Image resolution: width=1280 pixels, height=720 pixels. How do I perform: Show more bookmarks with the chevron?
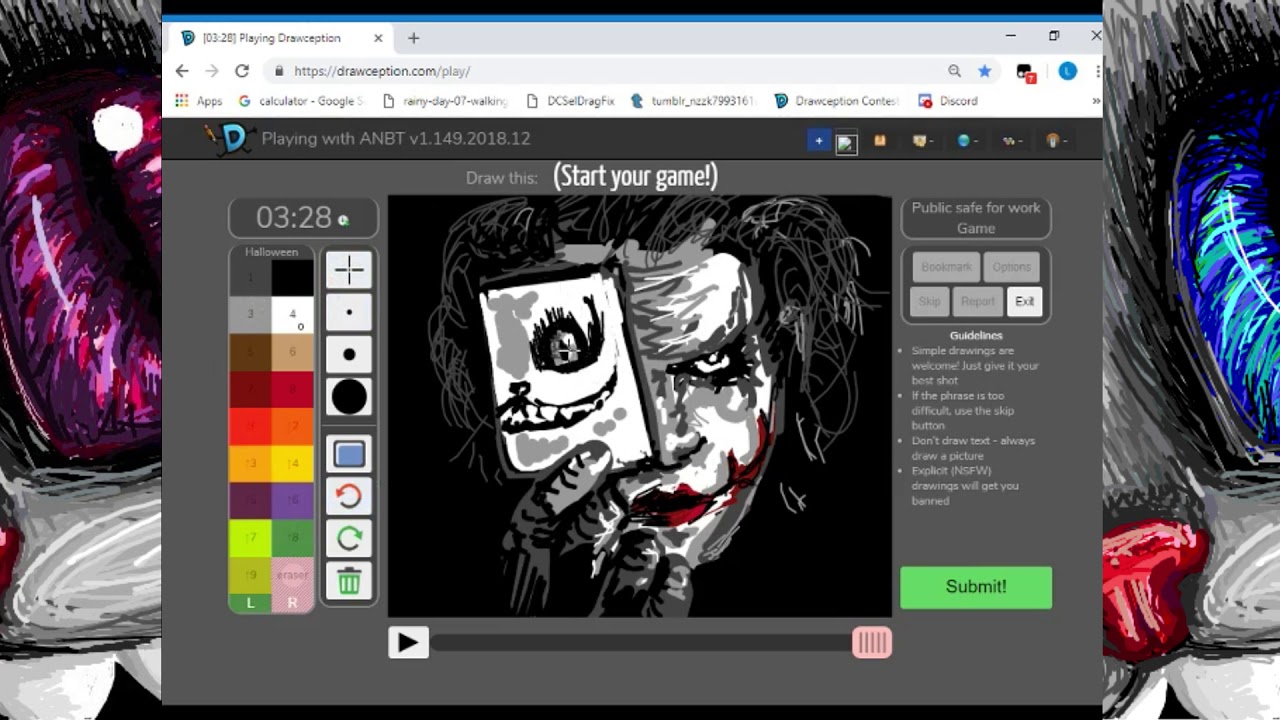tap(1095, 101)
